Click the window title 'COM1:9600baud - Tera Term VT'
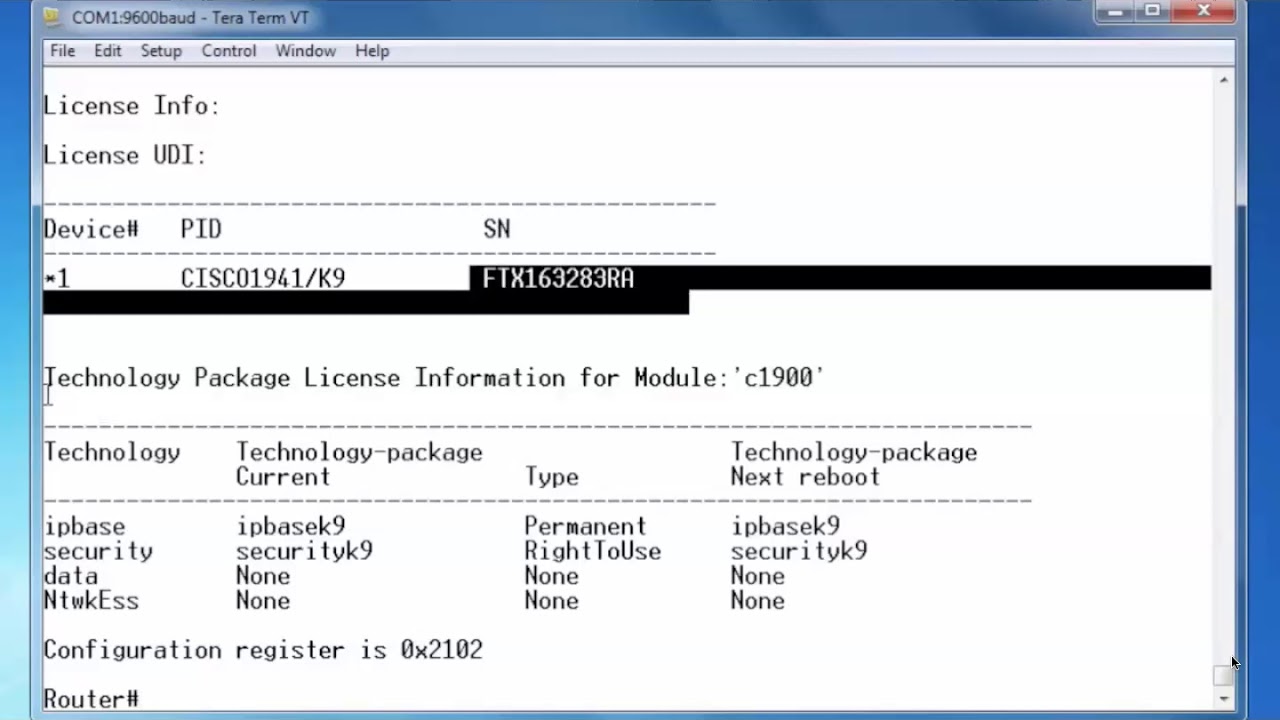The width and height of the screenshot is (1280, 720). pyautogui.click(x=191, y=17)
